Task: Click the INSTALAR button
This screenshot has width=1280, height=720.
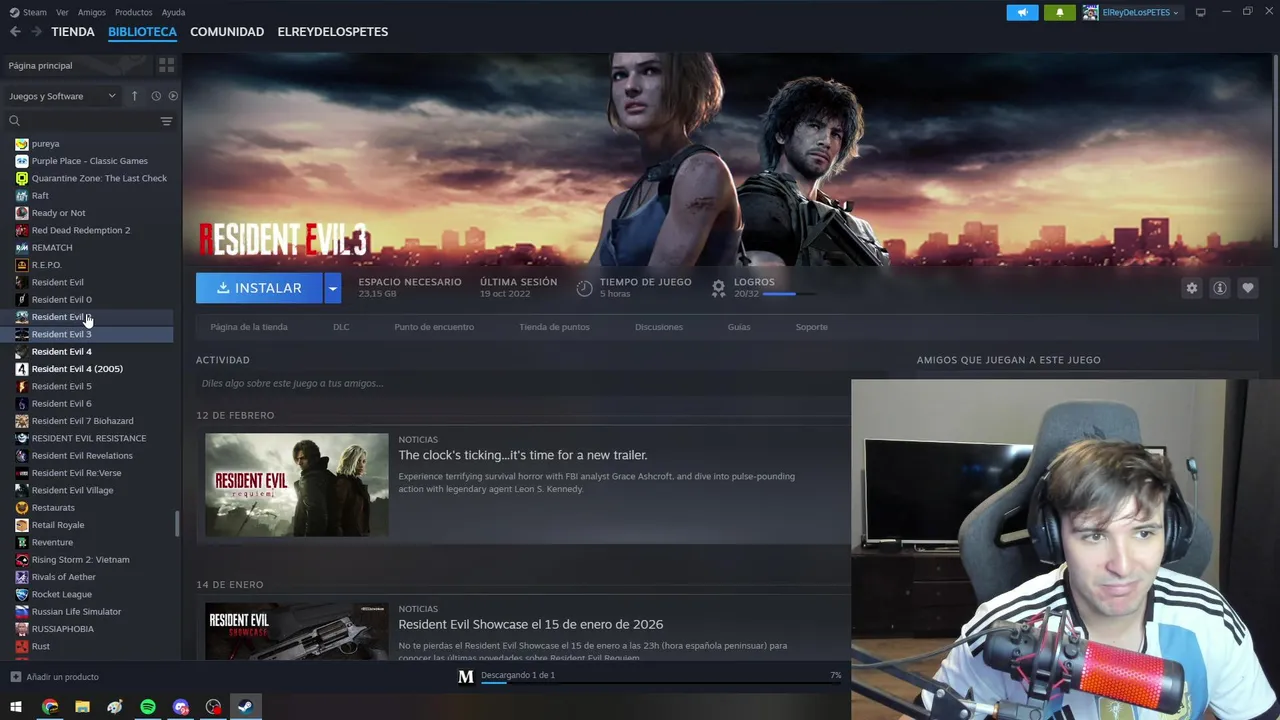Action: pyautogui.click(x=259, y=288)
